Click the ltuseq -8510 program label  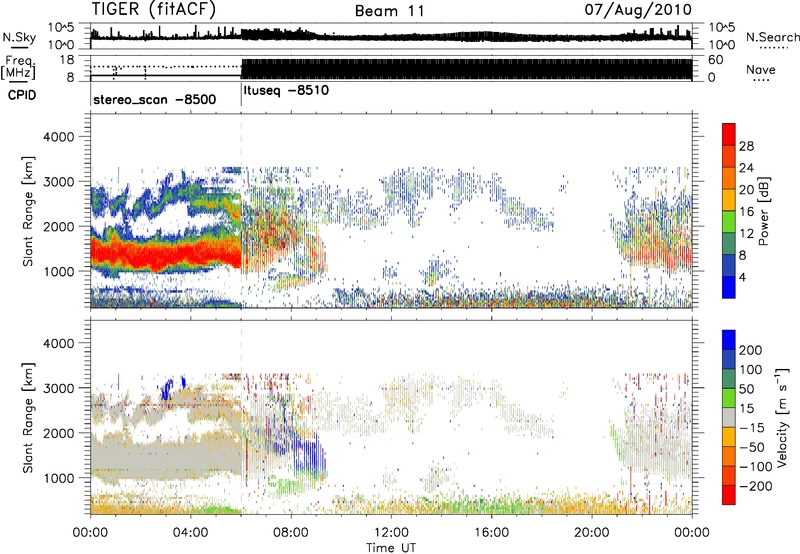[x=286, y=91]
